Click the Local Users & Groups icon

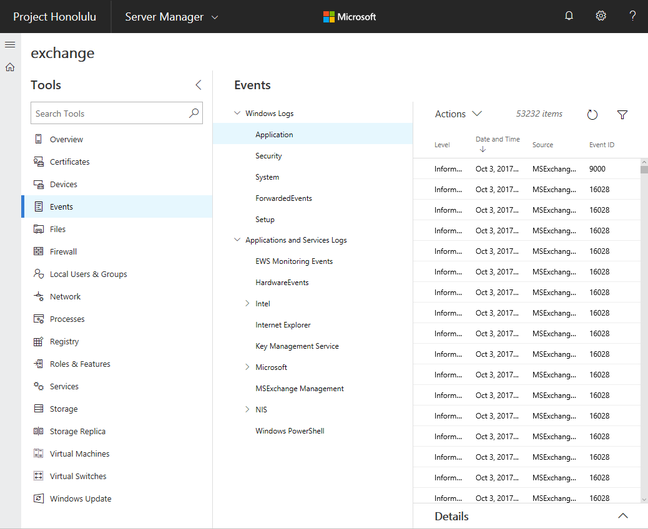pyautogui.click(x=38, y=274)
